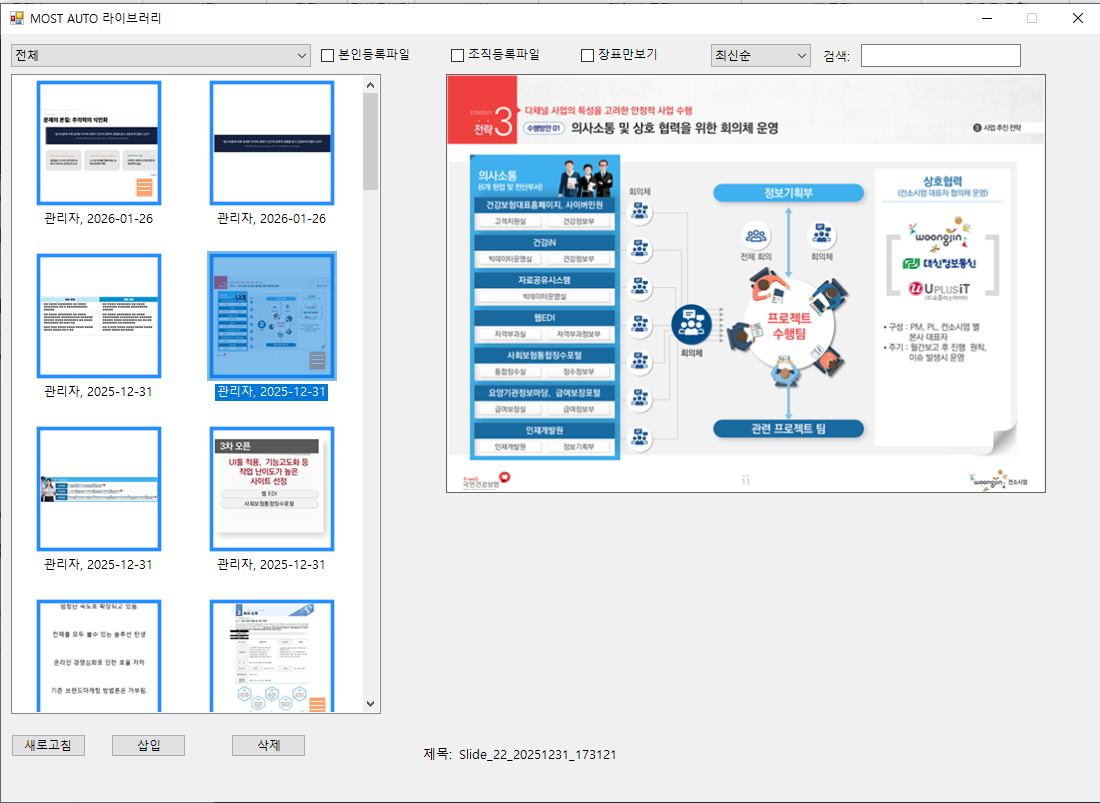Click the large slide preview image
The width and height of the screenshot is (1100, 803).
(x=745, y=283)
